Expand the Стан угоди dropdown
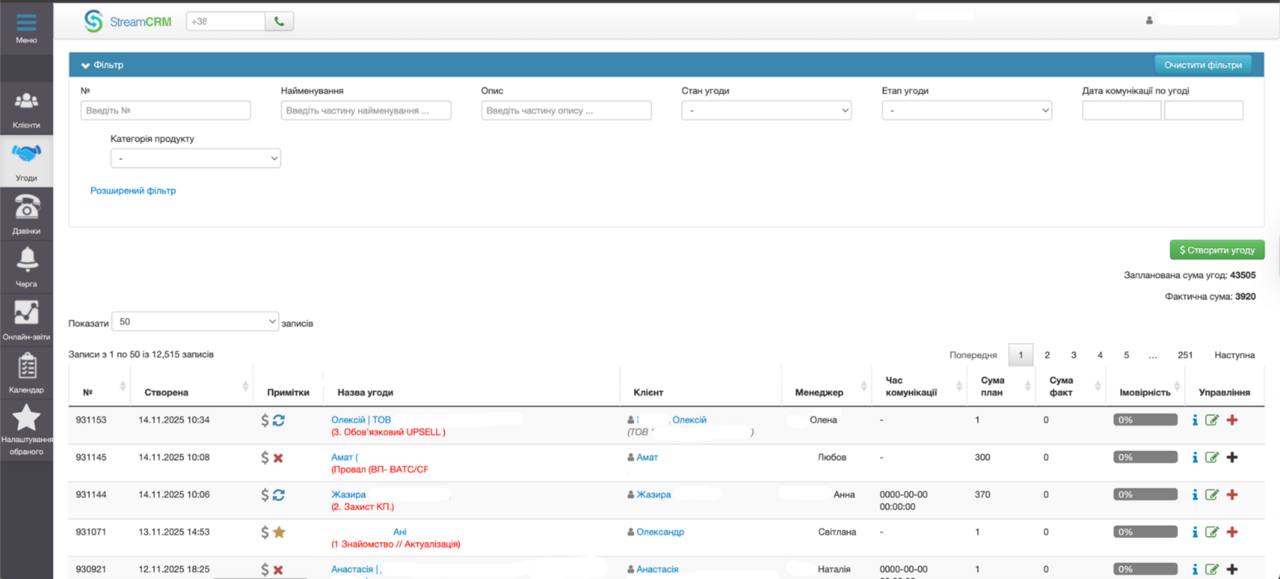Screen dimensions: 1280x579 766,111
